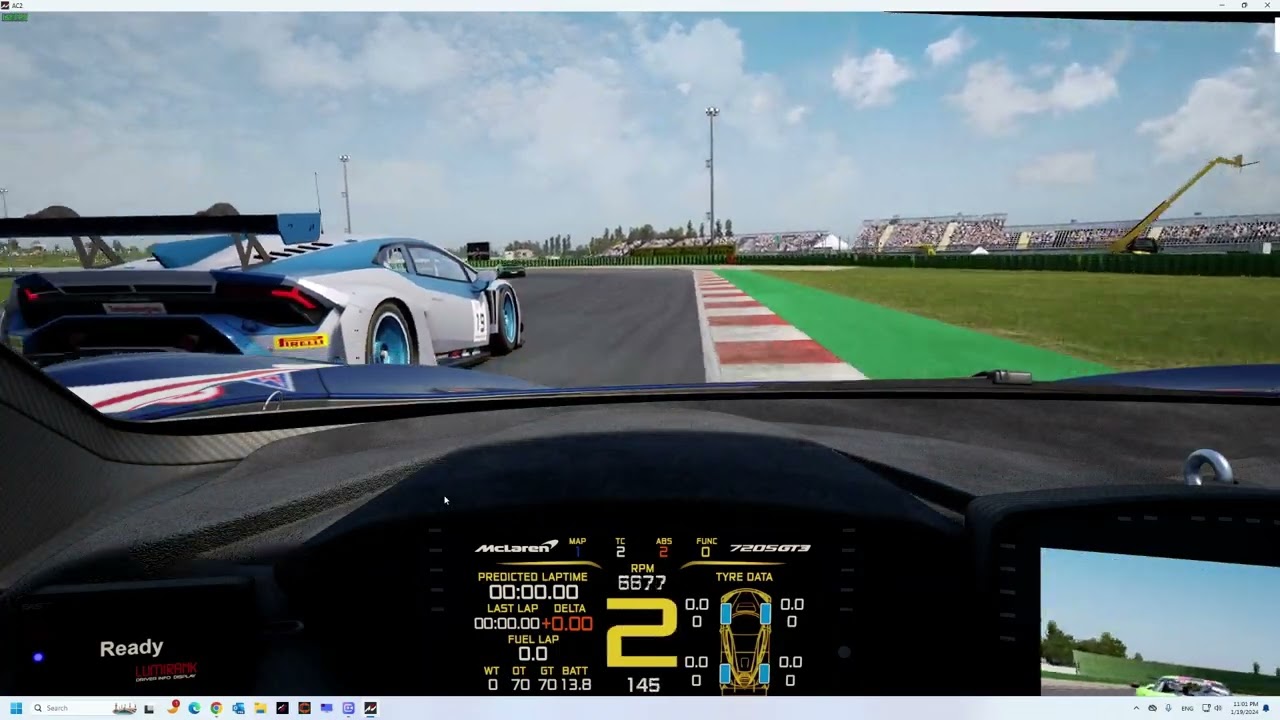
Task: Open the cloud sync tray icon
Action: 1152,708
